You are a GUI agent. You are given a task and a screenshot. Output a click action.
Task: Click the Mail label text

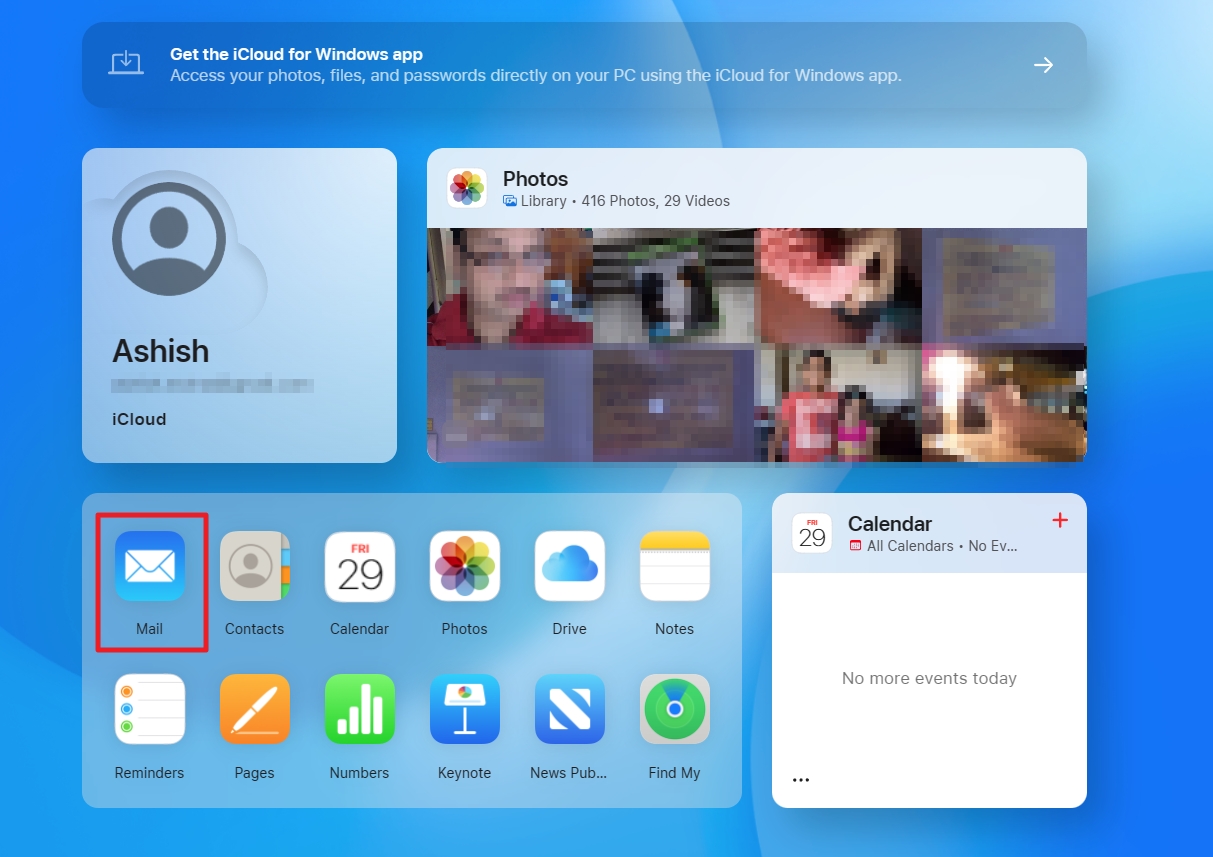coord(150,629)
